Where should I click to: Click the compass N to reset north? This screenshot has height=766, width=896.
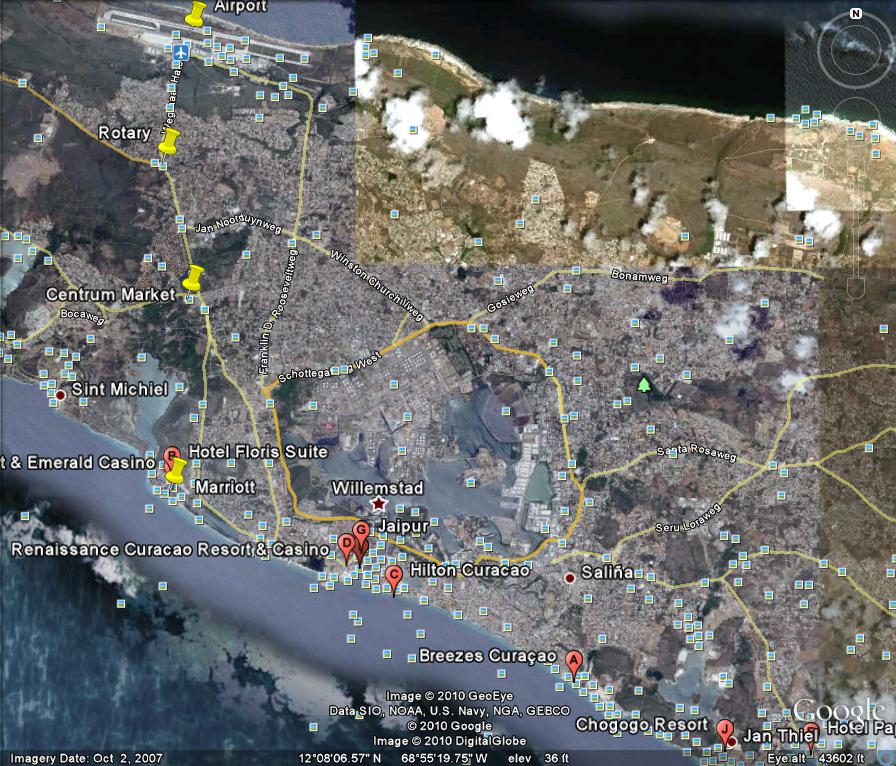[855, 14]
